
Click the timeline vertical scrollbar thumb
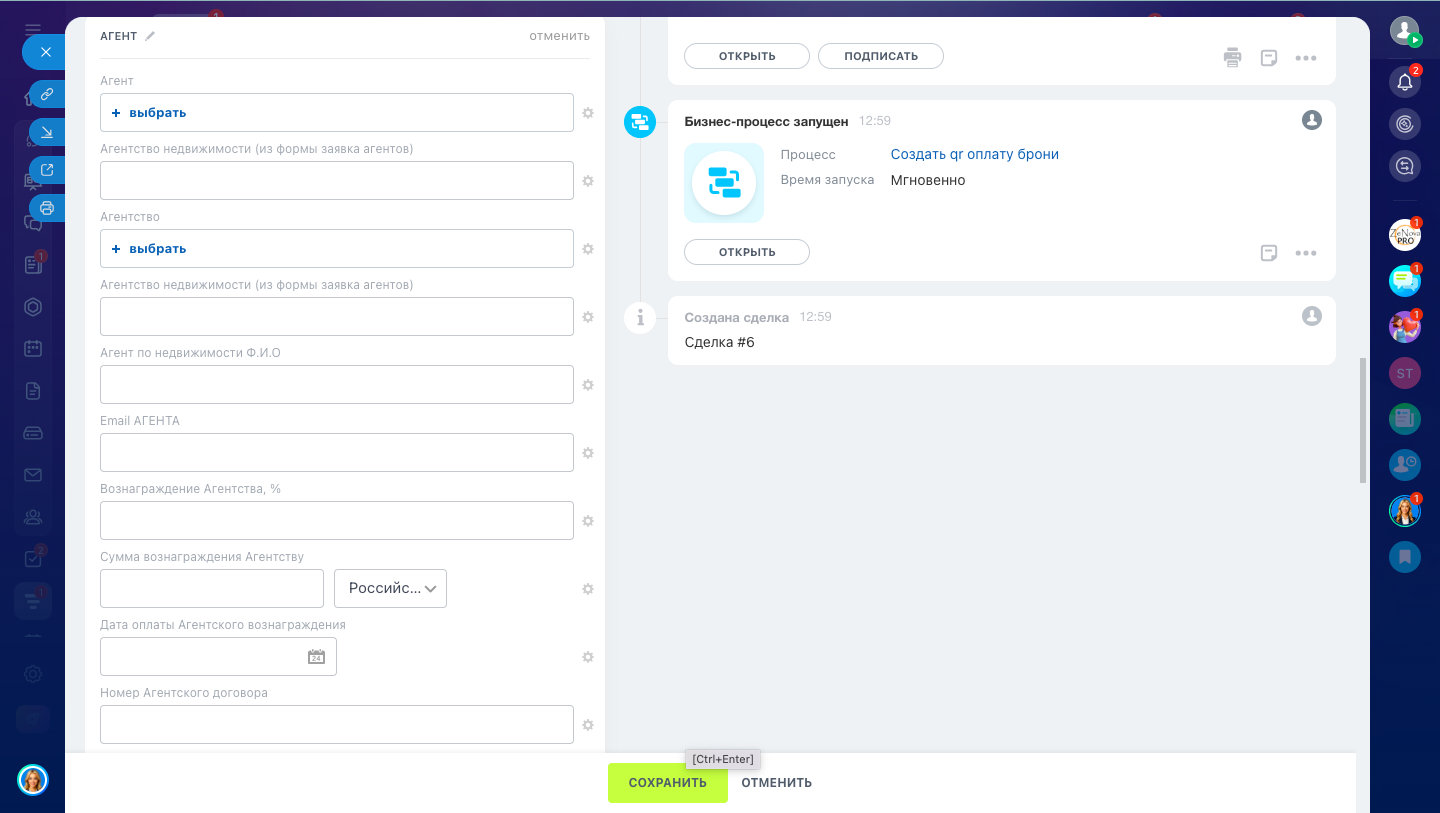[1363, 420]
